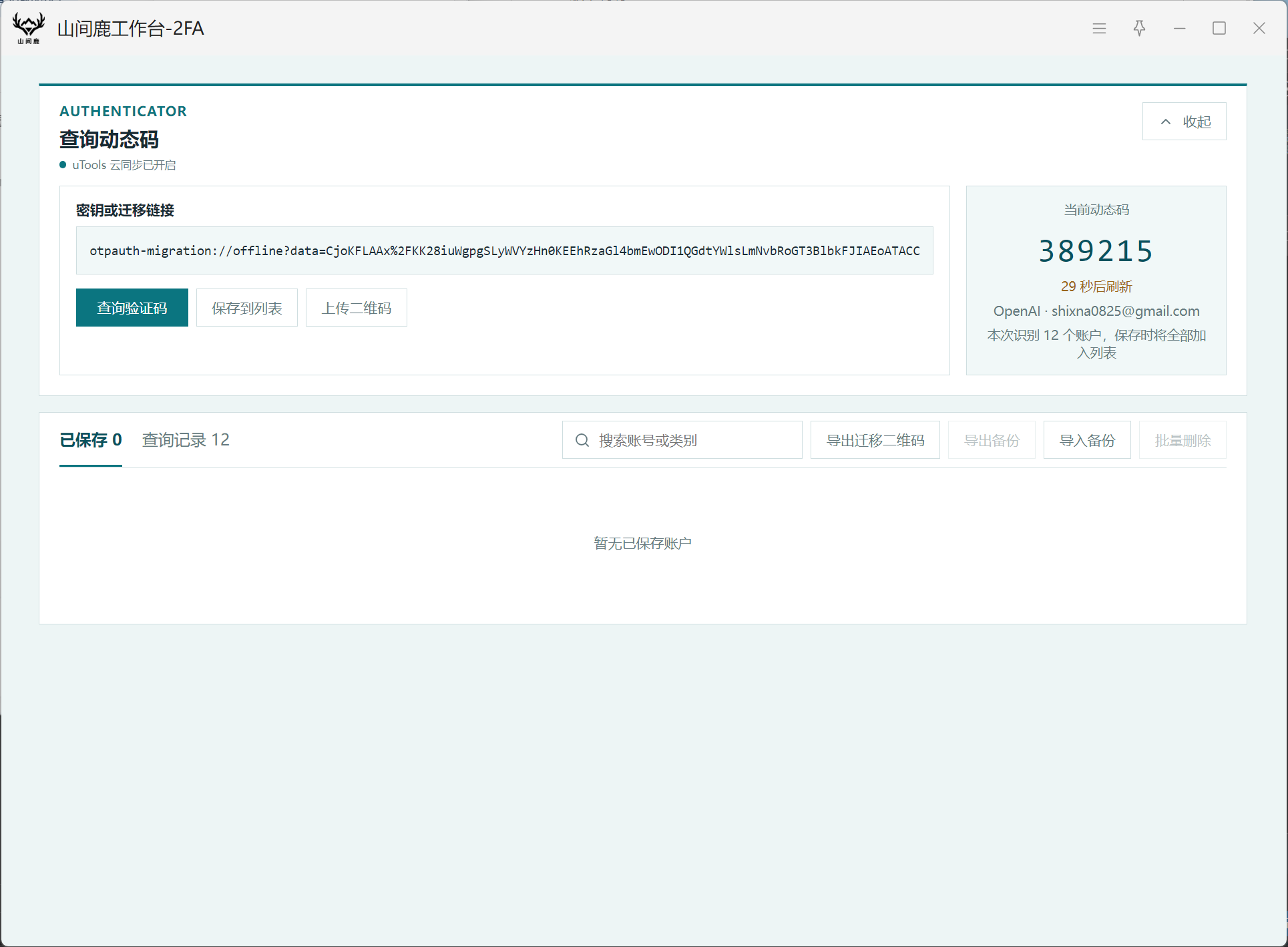This screenshot has width=1288, height=947.
Task: Click the 搜索账号或类别 search field
Action: coord(682,440)
